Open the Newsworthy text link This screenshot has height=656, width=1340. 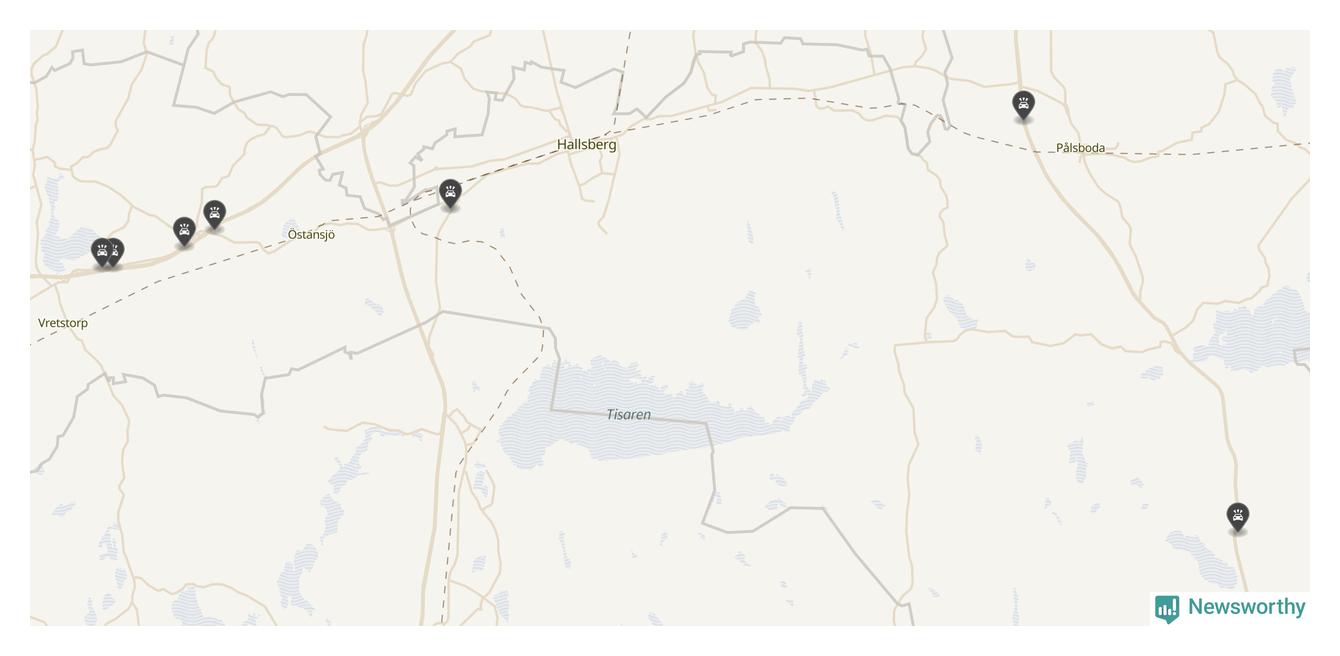[1246, 607]
